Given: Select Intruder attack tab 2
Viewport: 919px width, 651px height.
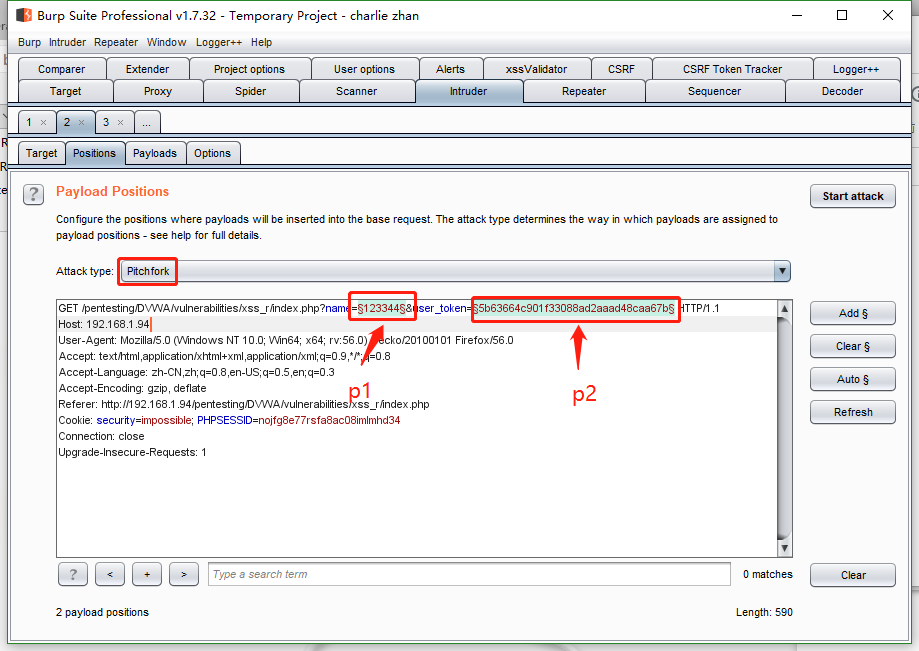Looking at the screenshot, I should coord(67,122).
